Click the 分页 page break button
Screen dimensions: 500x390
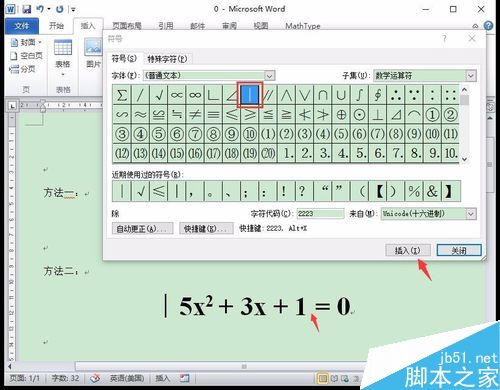[x=22, y=69]
